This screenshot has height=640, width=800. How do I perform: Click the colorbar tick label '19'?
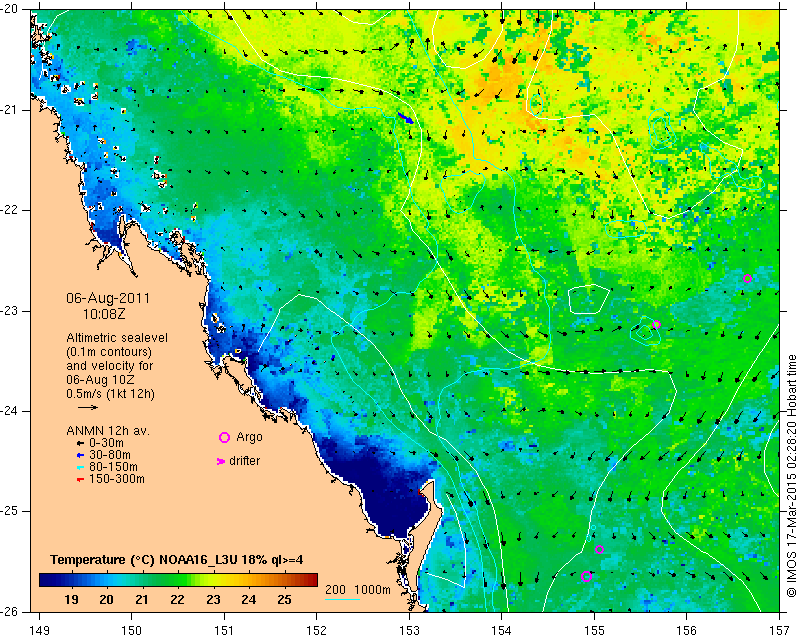[x=71, y=600]
